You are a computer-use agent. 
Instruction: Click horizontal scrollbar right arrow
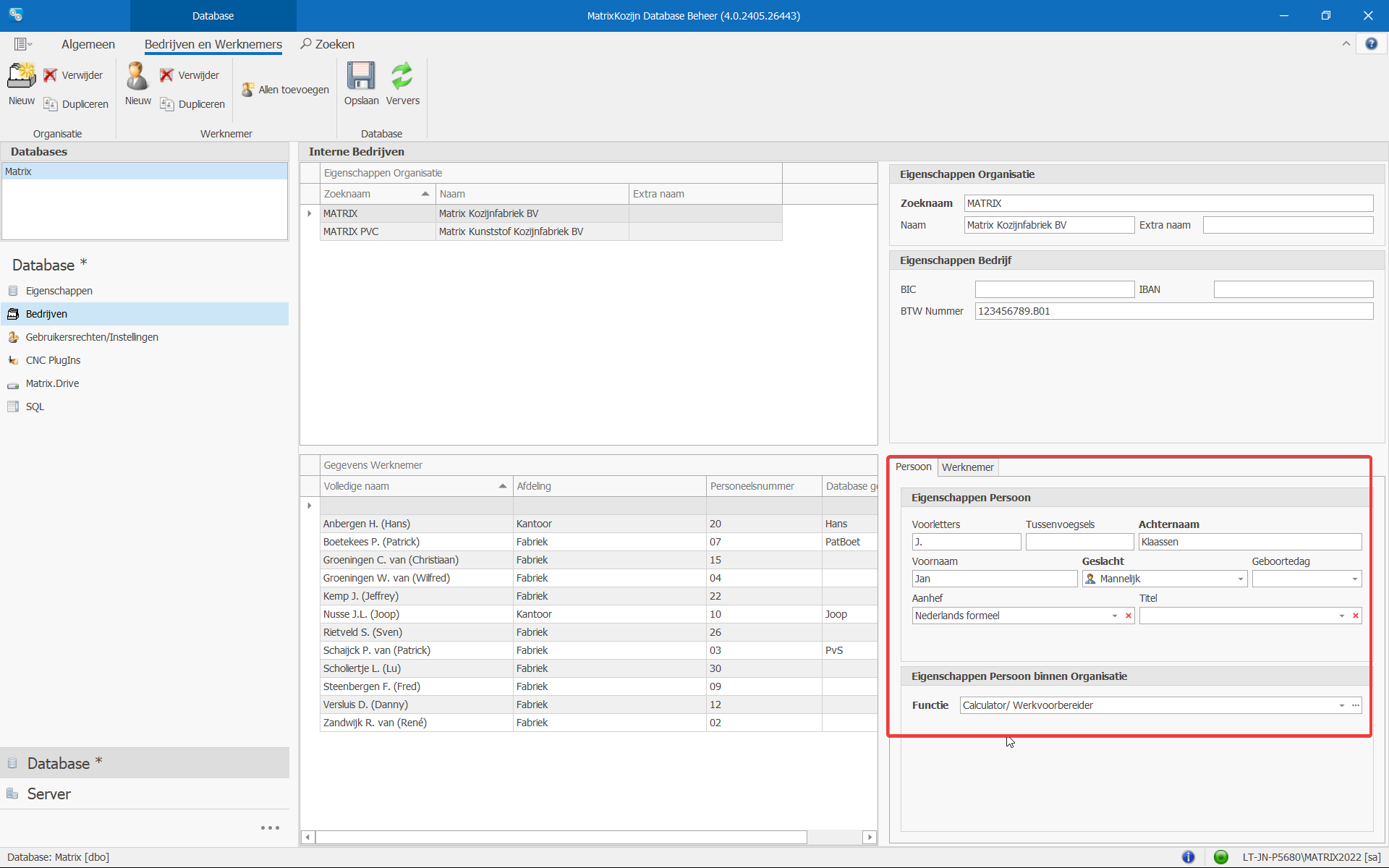click(x=870, y=837)
